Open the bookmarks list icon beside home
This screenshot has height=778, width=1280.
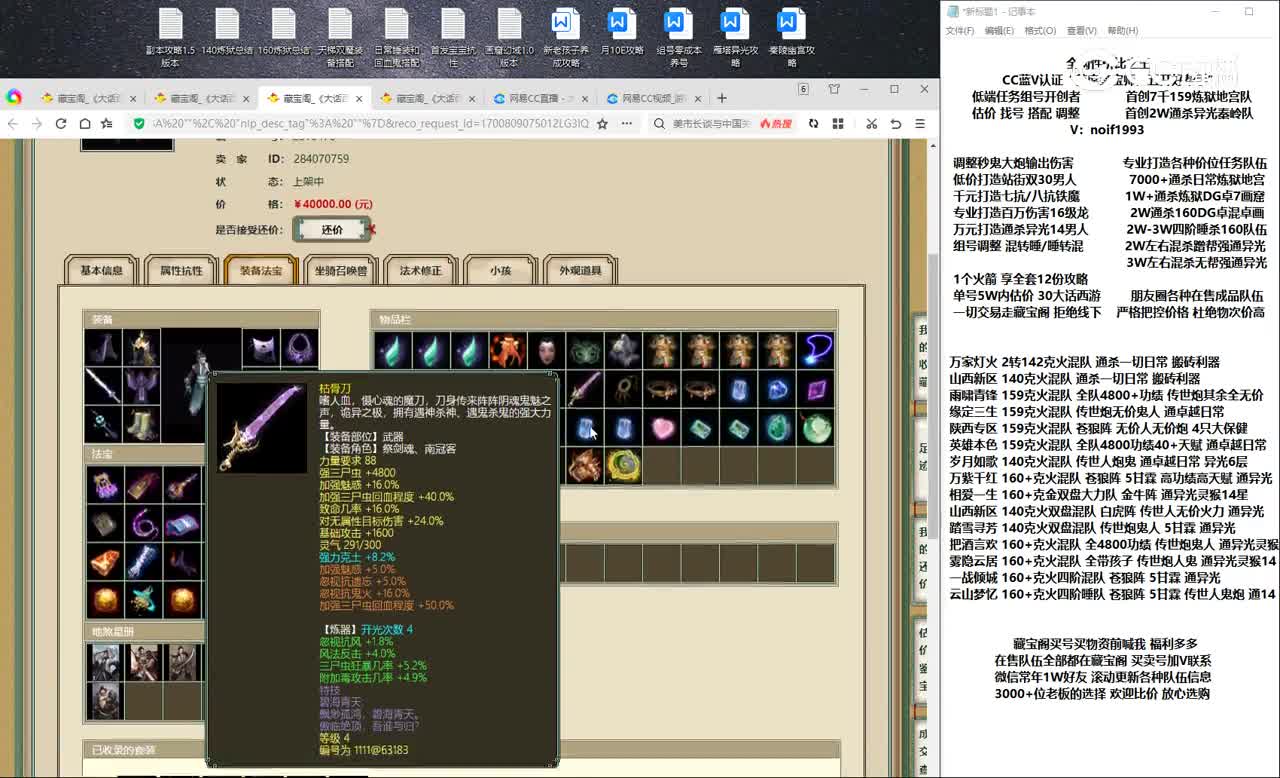click(108, 123)
